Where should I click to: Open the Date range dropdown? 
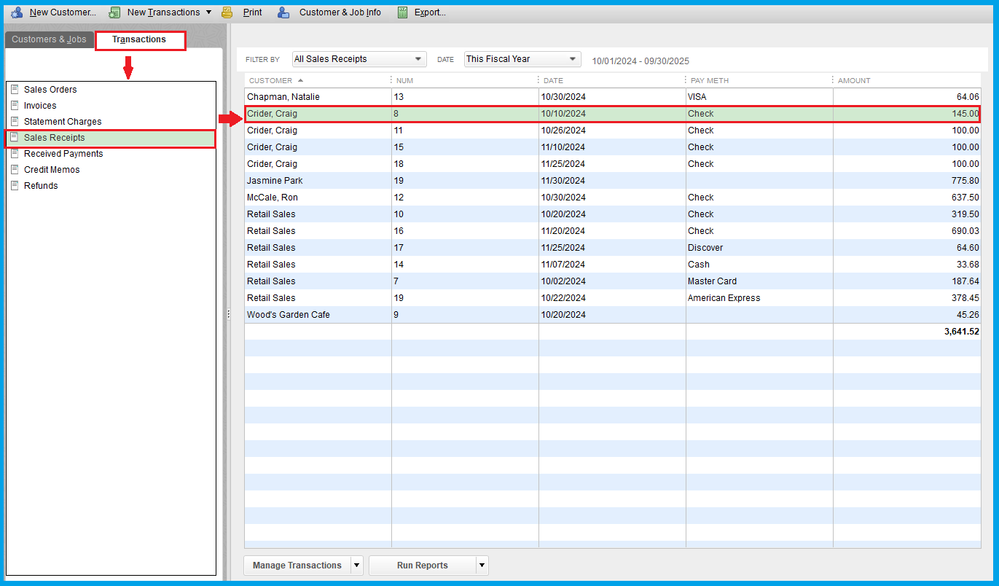522,59
